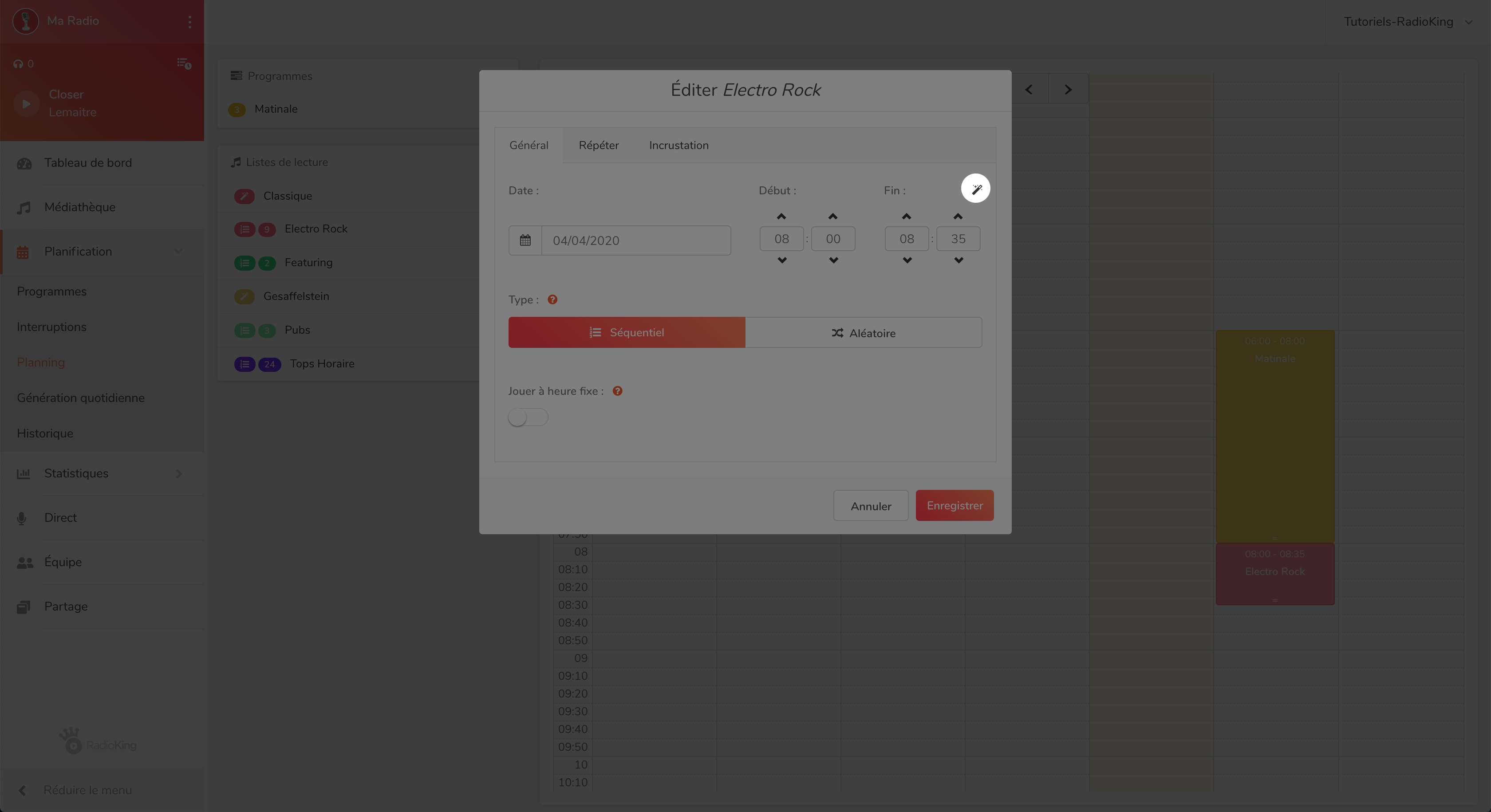Open the calendar date picker icon
Viewport: 1491px width, 812px height.
(x=525, y=240)
